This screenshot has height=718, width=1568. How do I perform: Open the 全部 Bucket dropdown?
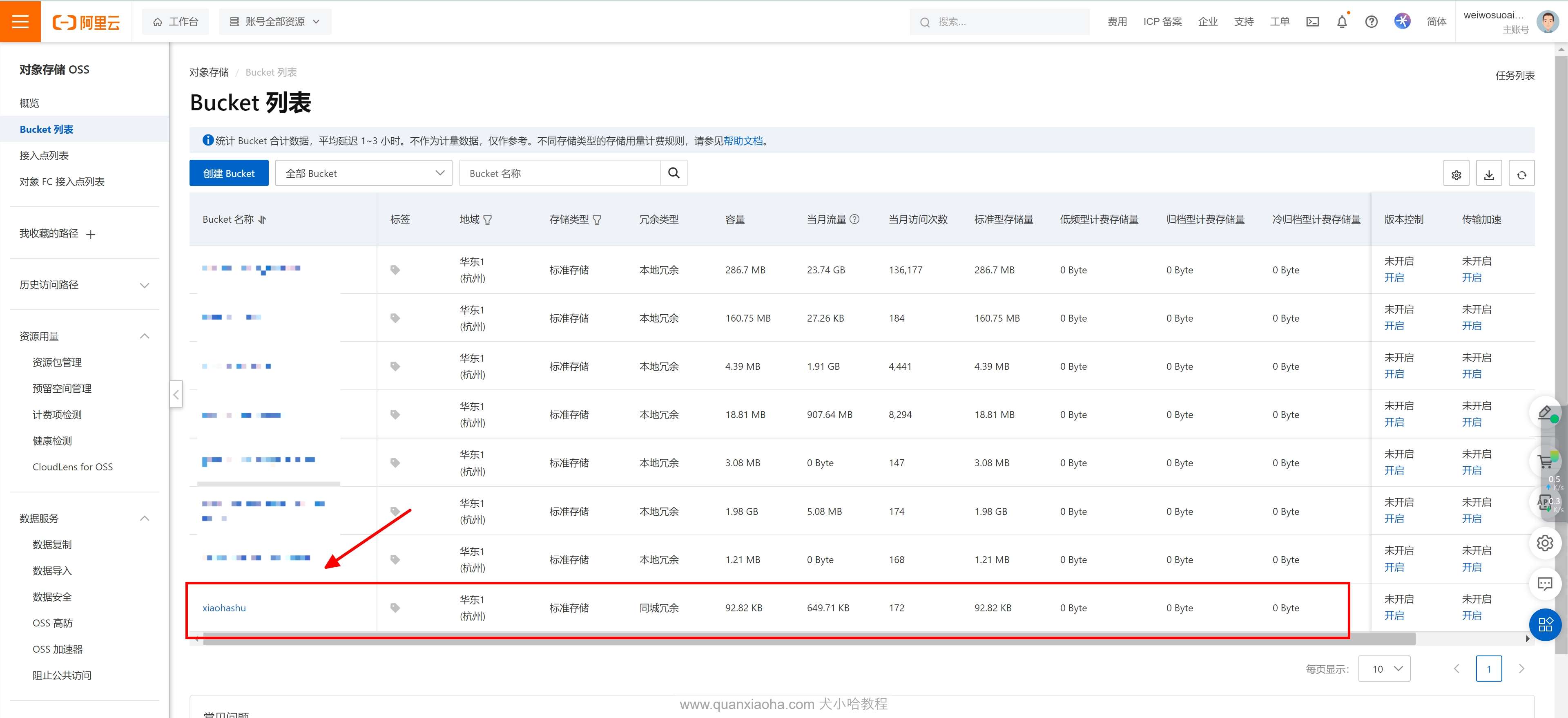[x=364, y=173]
